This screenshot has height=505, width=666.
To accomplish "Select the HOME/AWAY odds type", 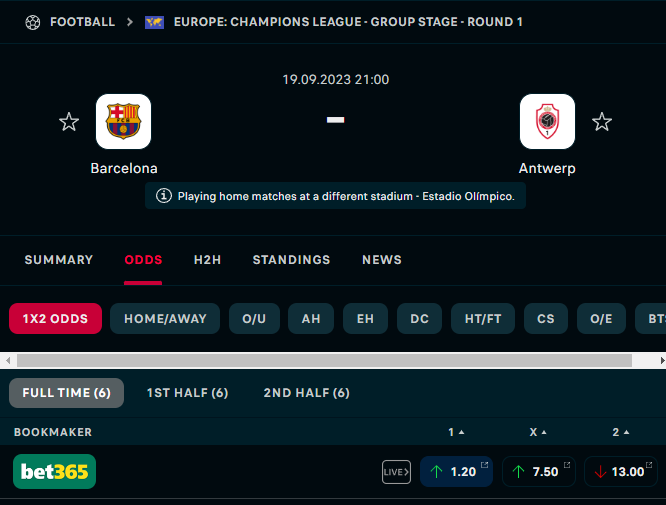I will click(x=165, y=319).
